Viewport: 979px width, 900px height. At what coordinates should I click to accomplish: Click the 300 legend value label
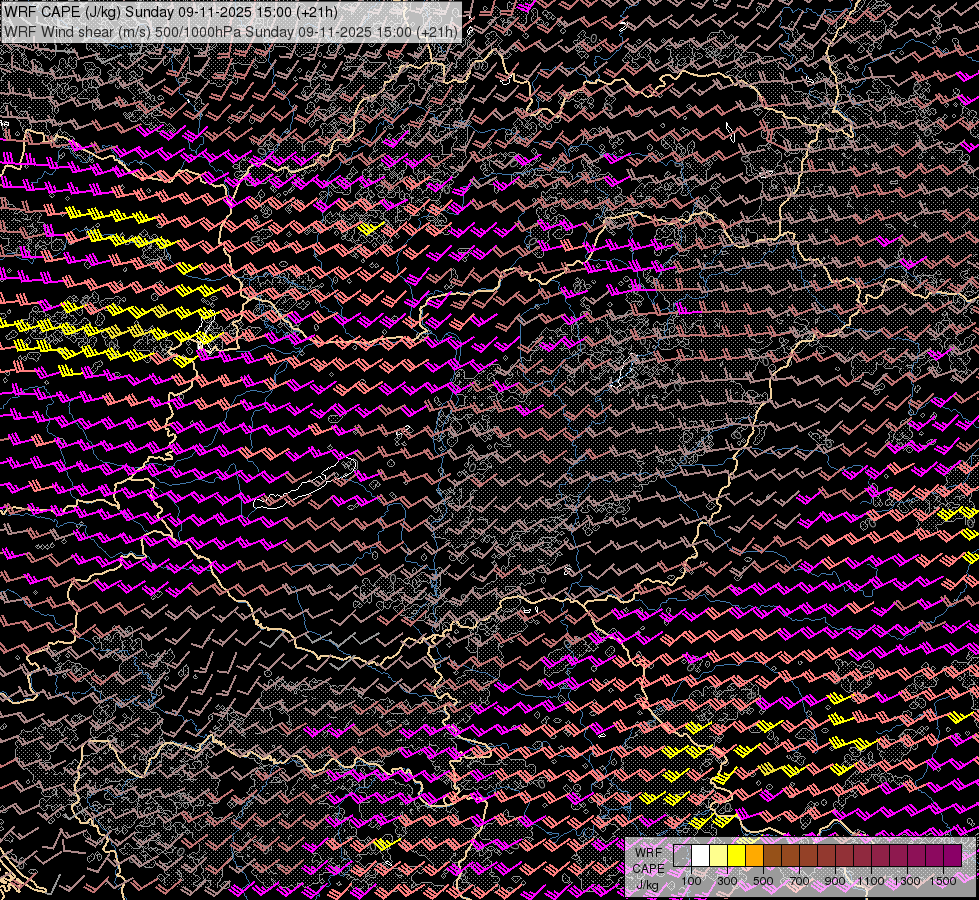(x=727, y=881)
